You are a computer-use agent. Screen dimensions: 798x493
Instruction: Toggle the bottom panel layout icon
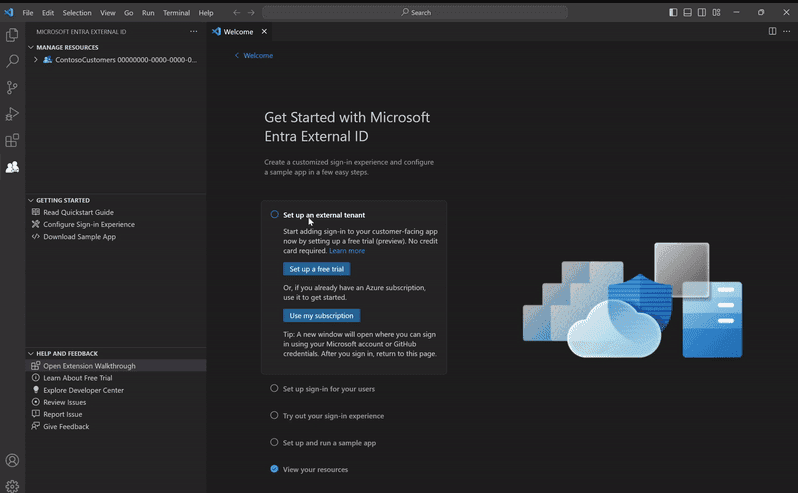click(x=688, y=13)
